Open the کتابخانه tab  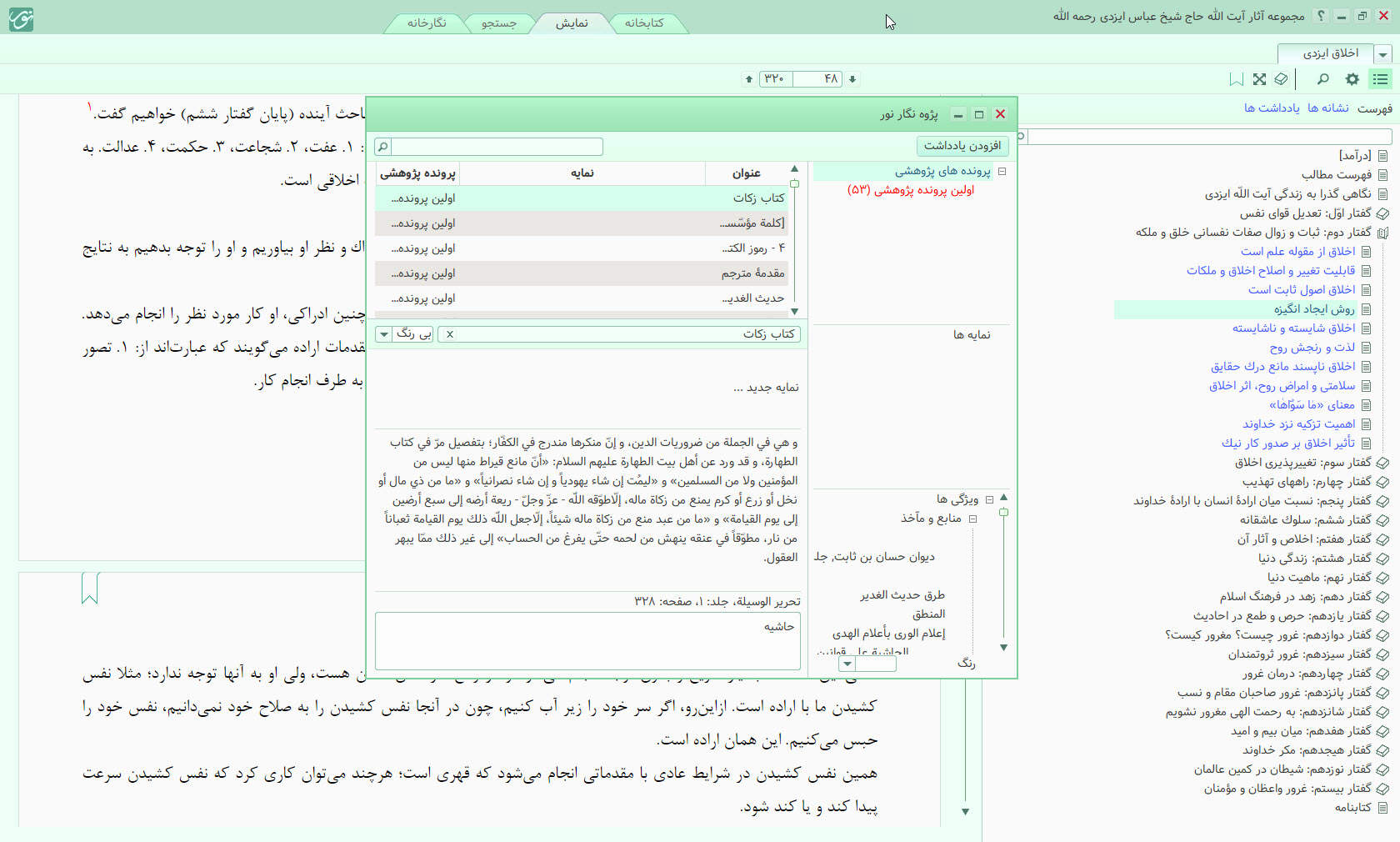tap(644, 23)
